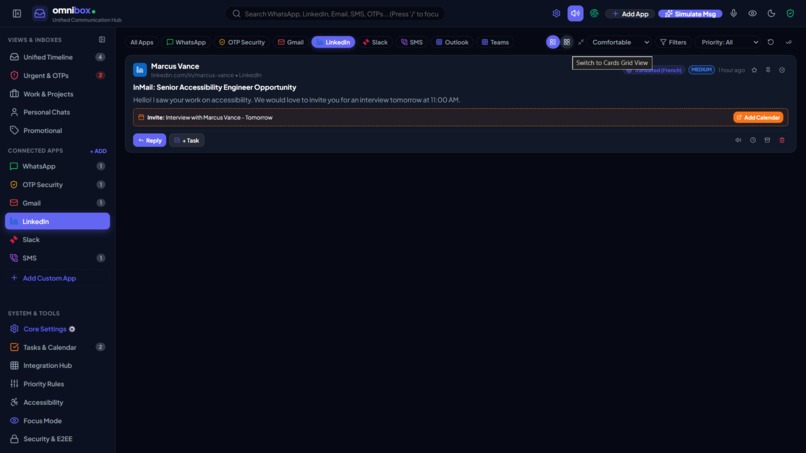
Task: Toggle dark mode moon icon
Action: [x=772, y=14]
